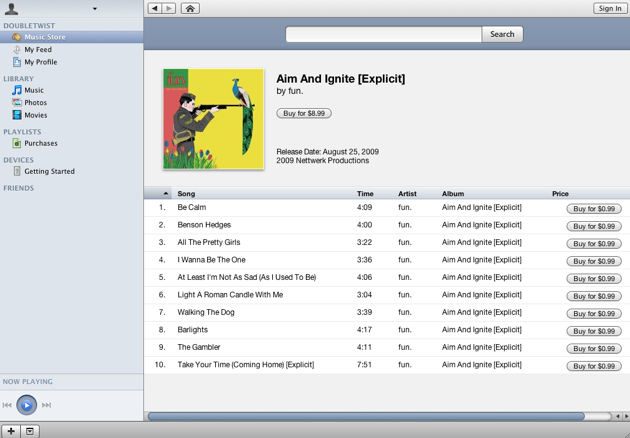Buy At Least I'm Not As Sad
This screenshot has width=630, height=438.
[594, 278]
